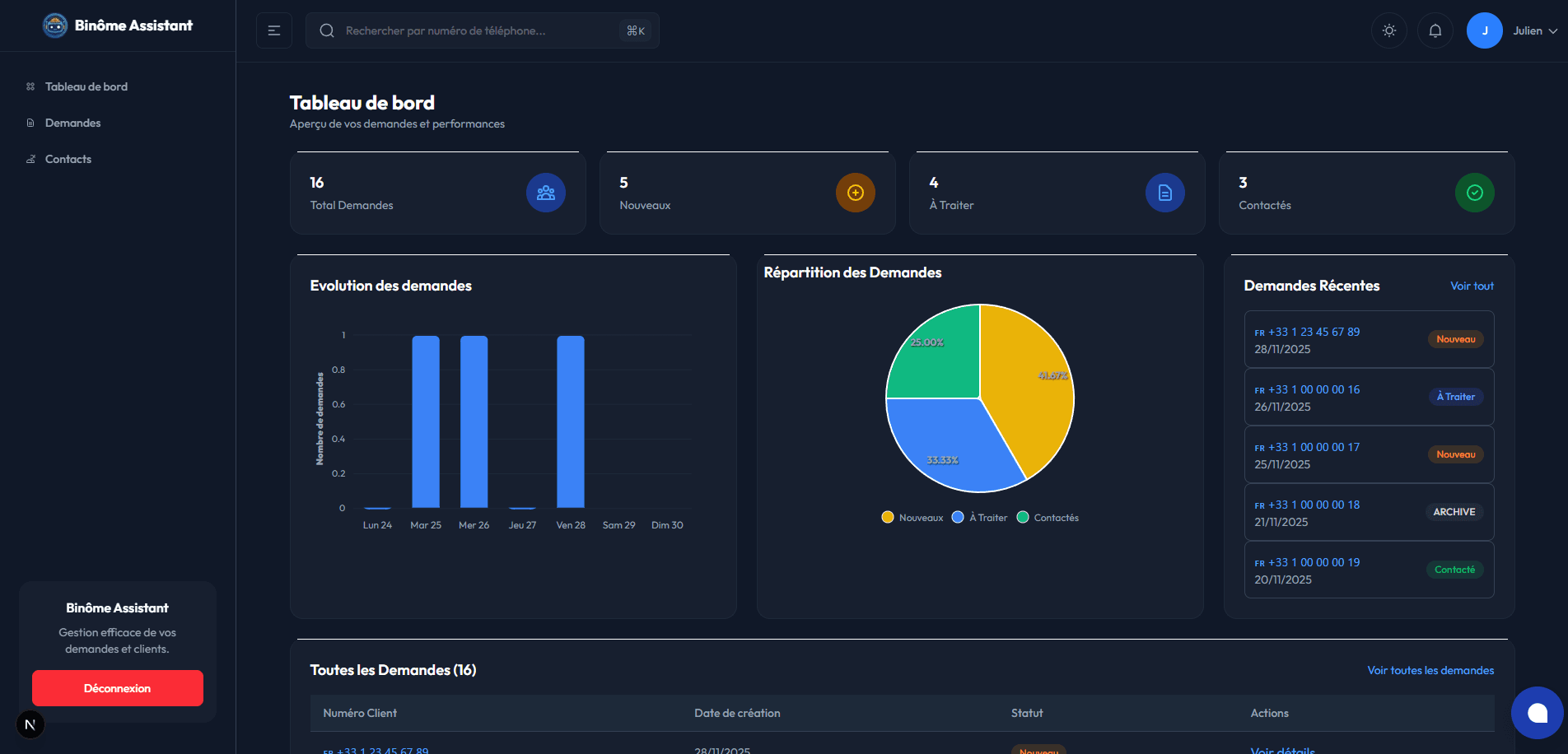Hide the Contactés series via its chart legend

click(1048, 517)
